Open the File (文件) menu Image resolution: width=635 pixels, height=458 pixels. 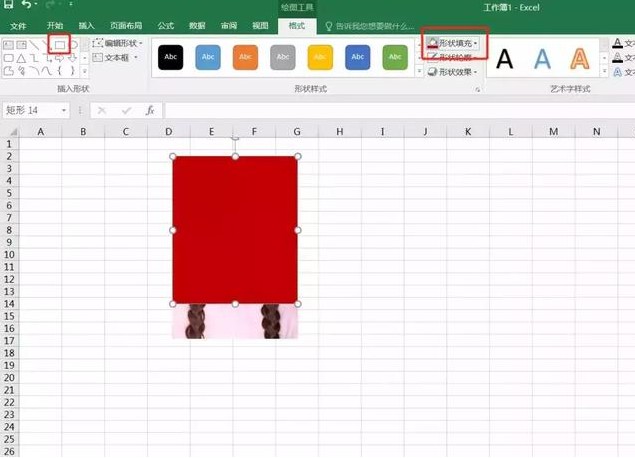18,25
